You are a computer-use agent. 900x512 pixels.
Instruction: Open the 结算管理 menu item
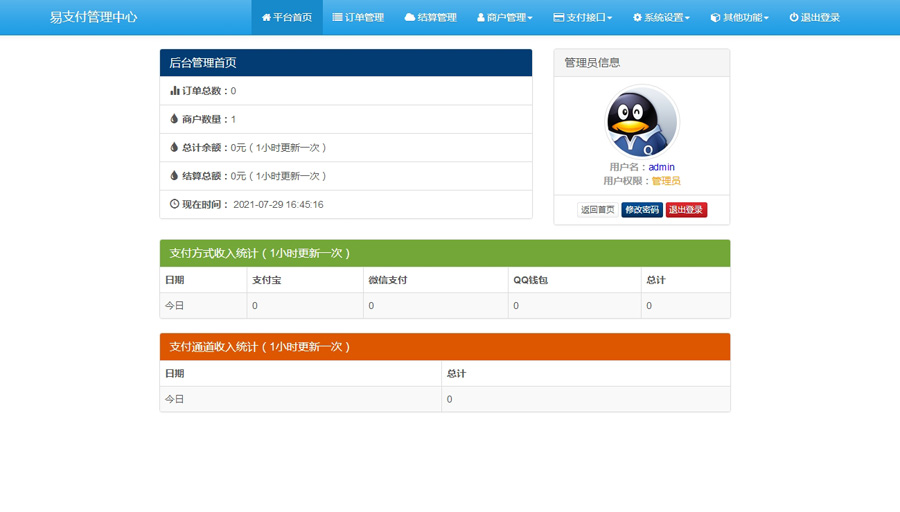436,18
